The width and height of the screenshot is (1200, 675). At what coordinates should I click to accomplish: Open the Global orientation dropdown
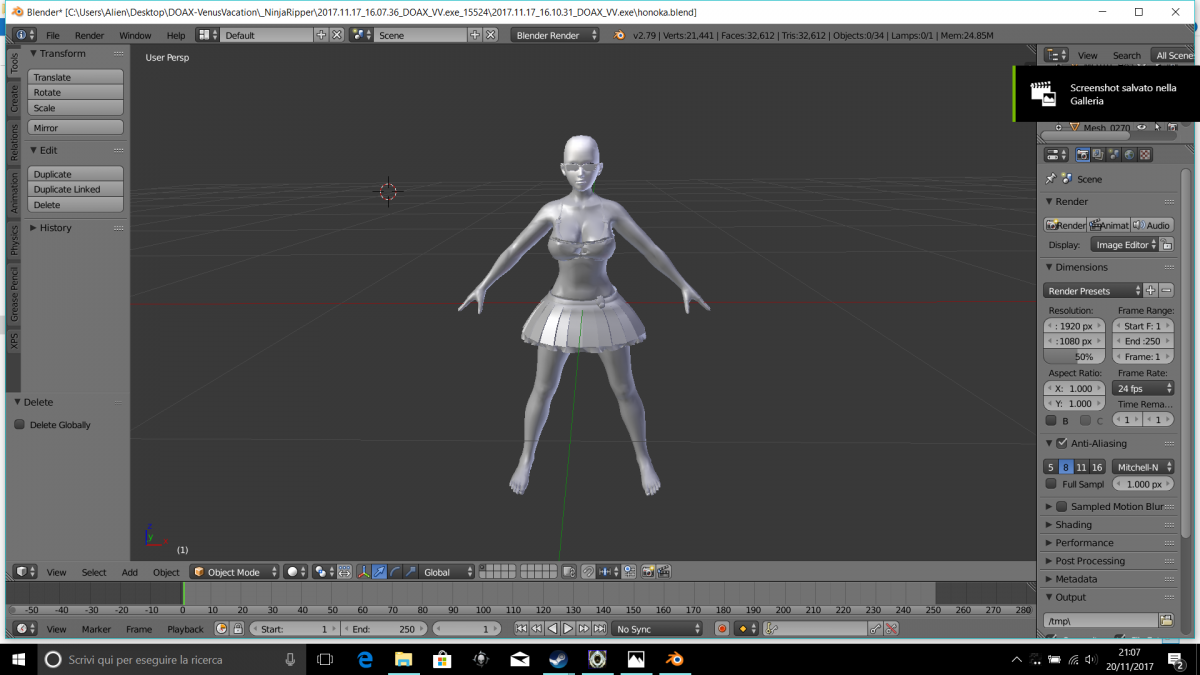tap(447, 572)
